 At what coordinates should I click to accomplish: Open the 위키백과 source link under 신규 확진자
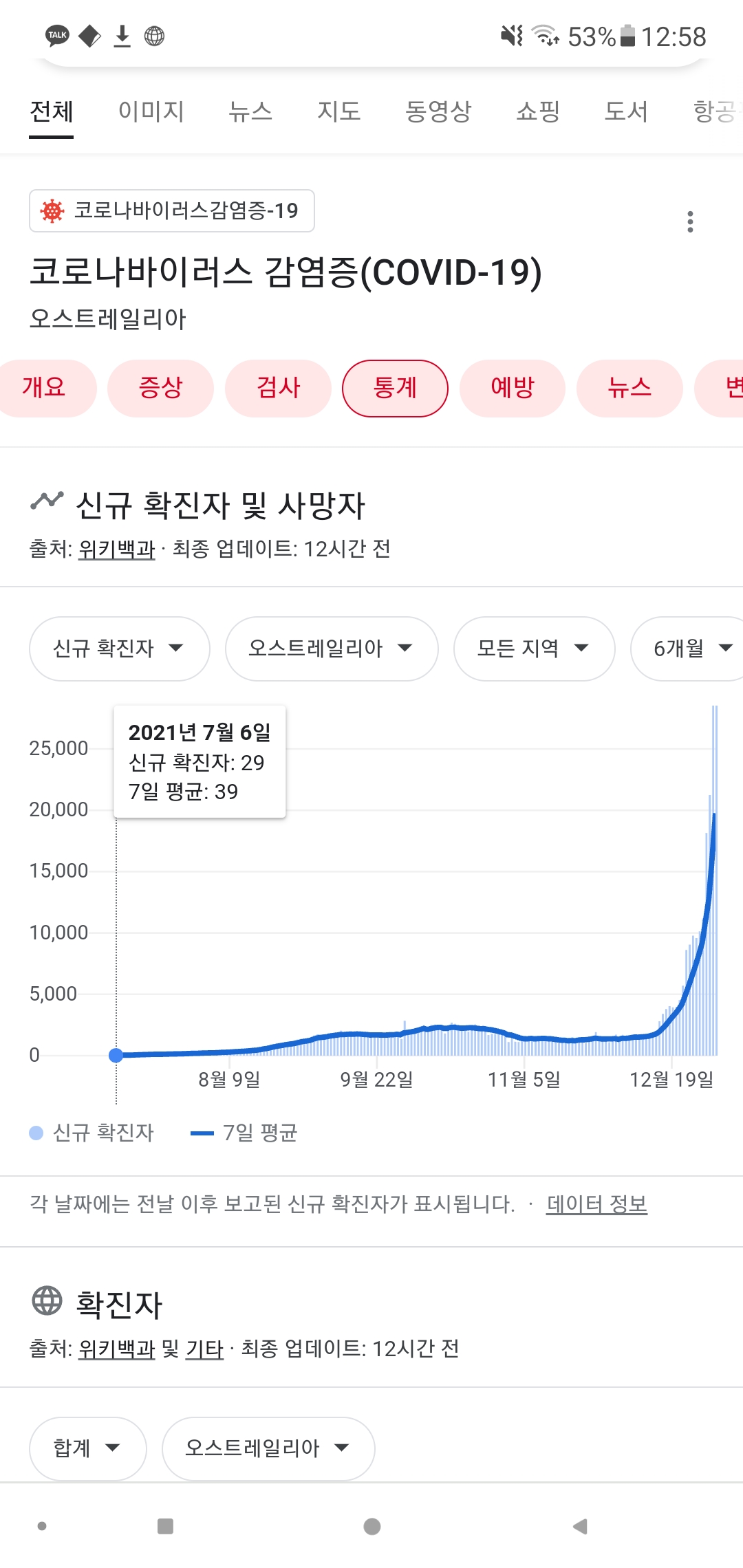(116, 549)
